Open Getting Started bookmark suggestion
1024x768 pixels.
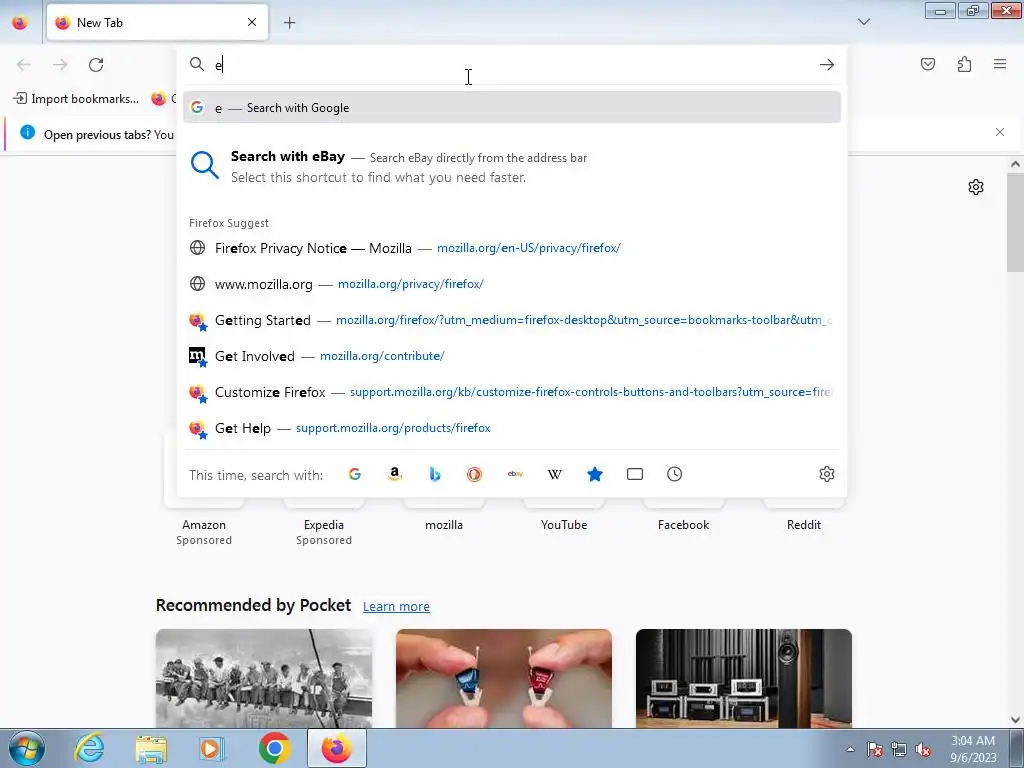pos(512,320)
